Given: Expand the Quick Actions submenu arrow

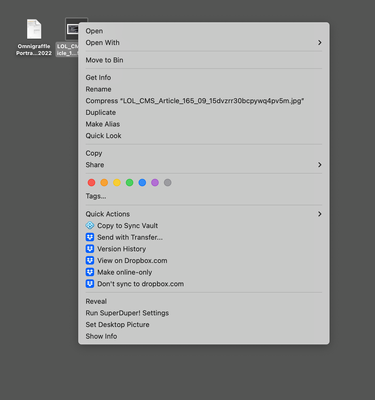Looking at the screenshot, I should click(320, 214).
